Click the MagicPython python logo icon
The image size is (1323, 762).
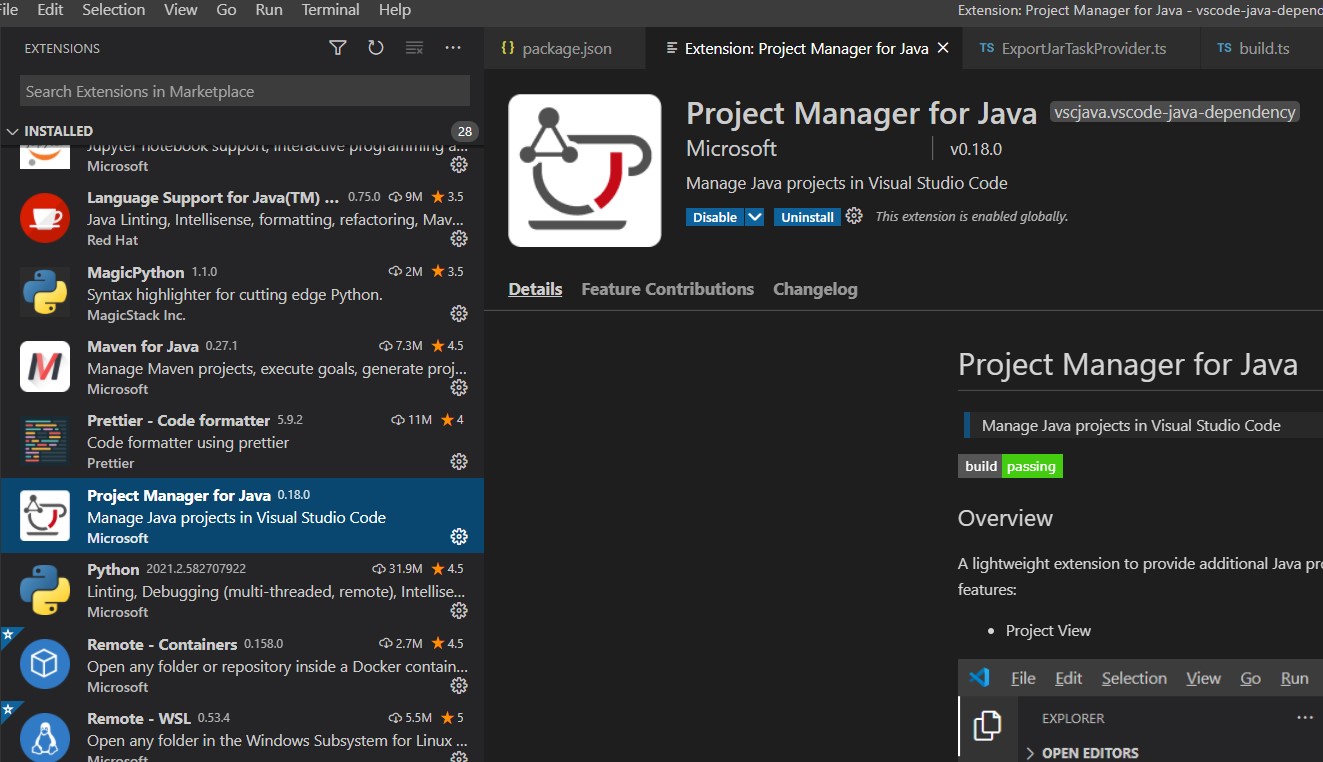coord(45,292)
